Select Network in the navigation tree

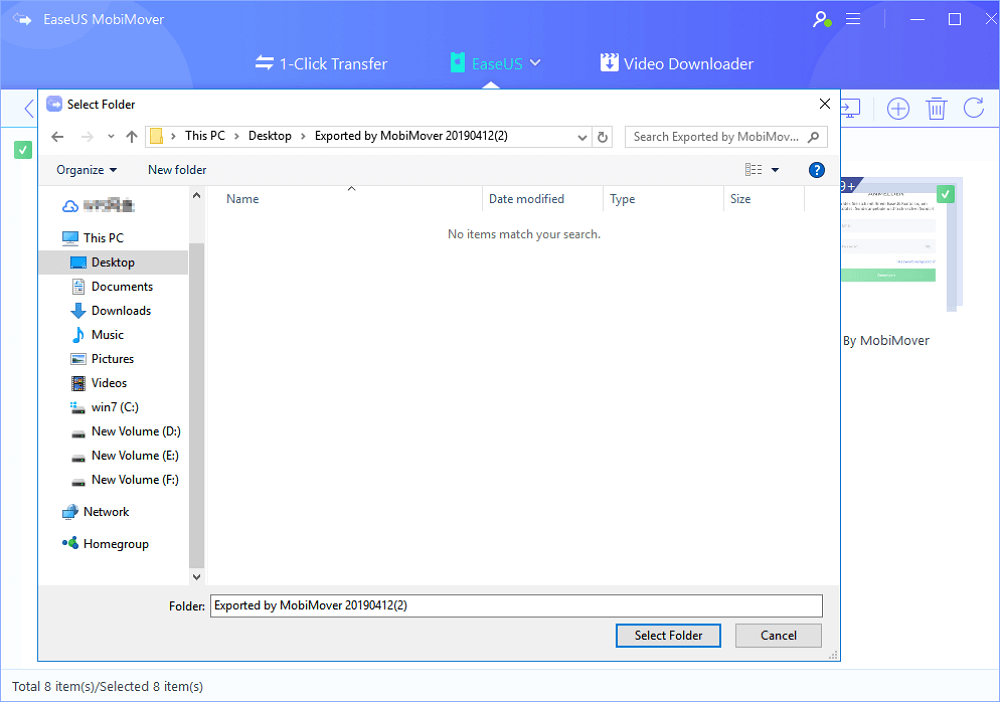[x=96, y=512]
